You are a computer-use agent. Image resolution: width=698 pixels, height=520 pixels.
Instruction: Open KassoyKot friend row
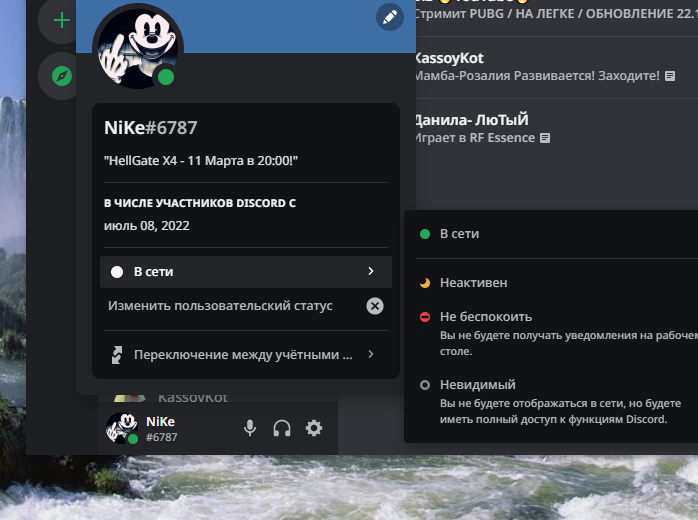click(x=556, y=67)
